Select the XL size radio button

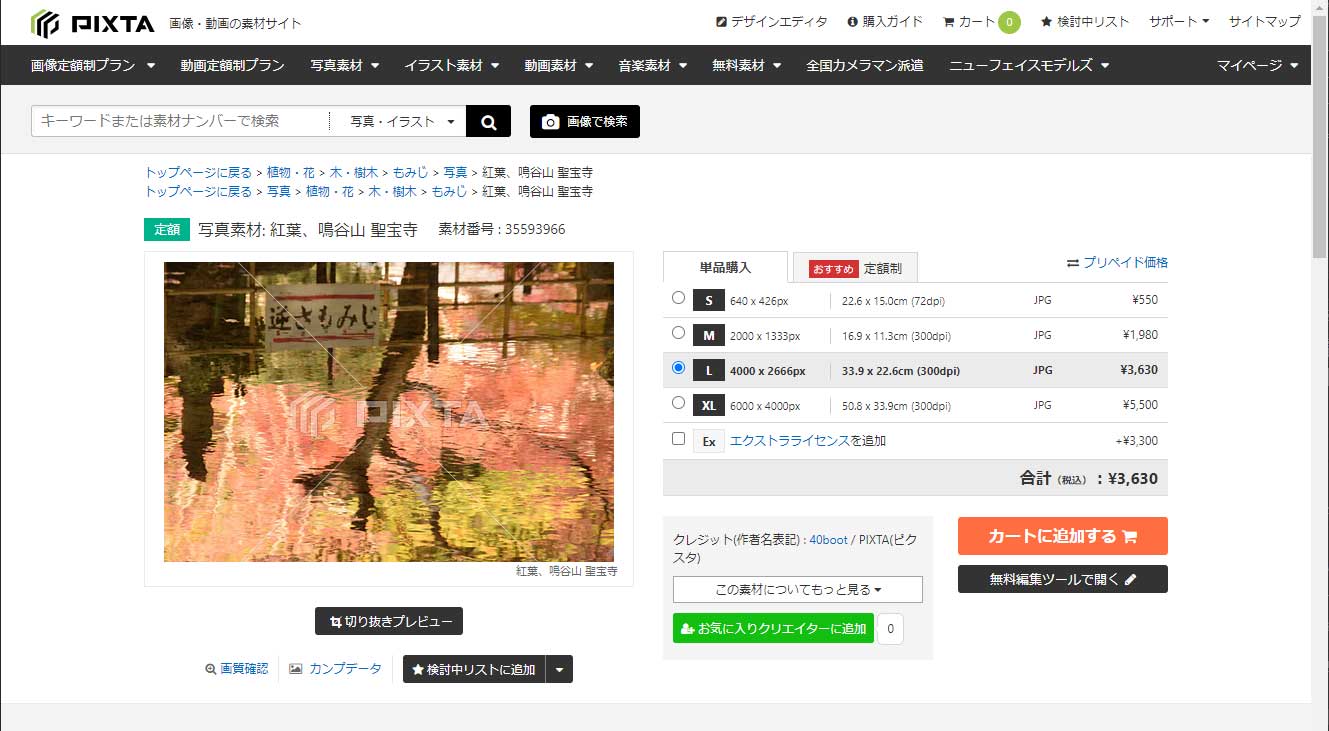[x=679, y=403]
